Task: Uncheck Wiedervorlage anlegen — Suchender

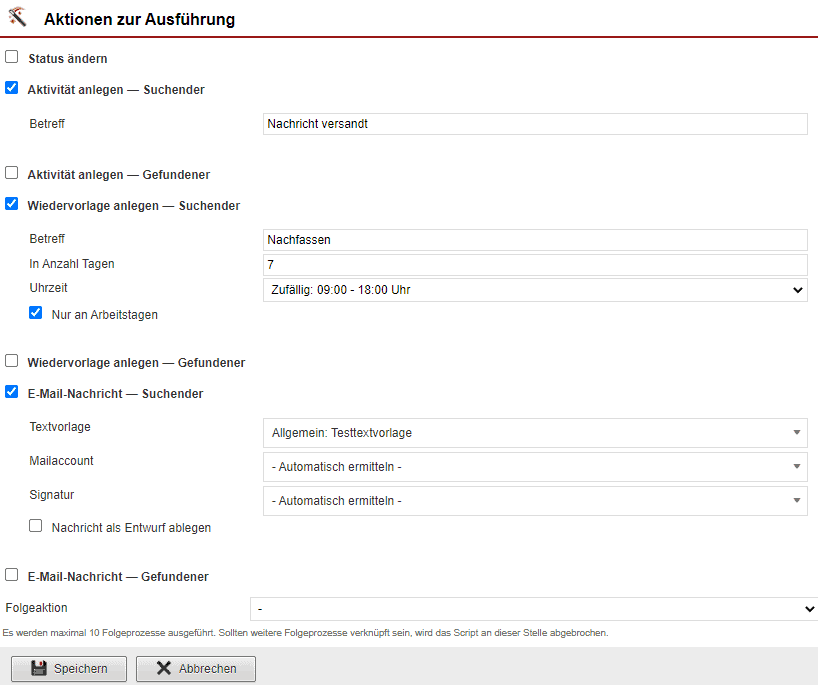Action: tap(12, 204)
